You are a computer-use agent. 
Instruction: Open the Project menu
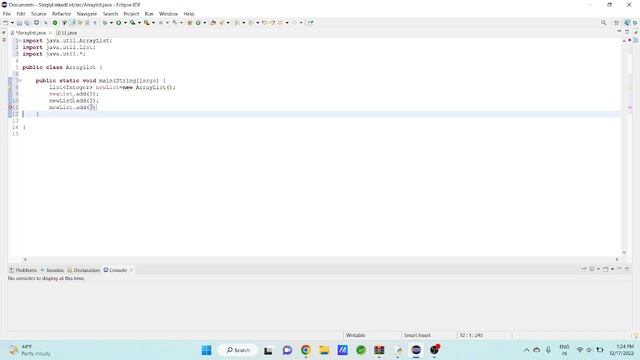(131, 14)
